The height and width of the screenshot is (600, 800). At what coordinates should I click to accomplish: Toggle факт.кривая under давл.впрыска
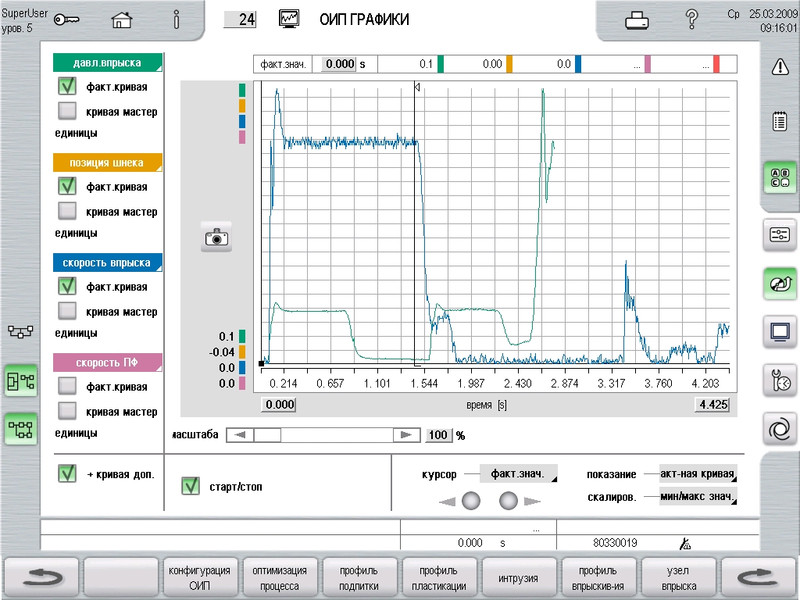(67, 86)
